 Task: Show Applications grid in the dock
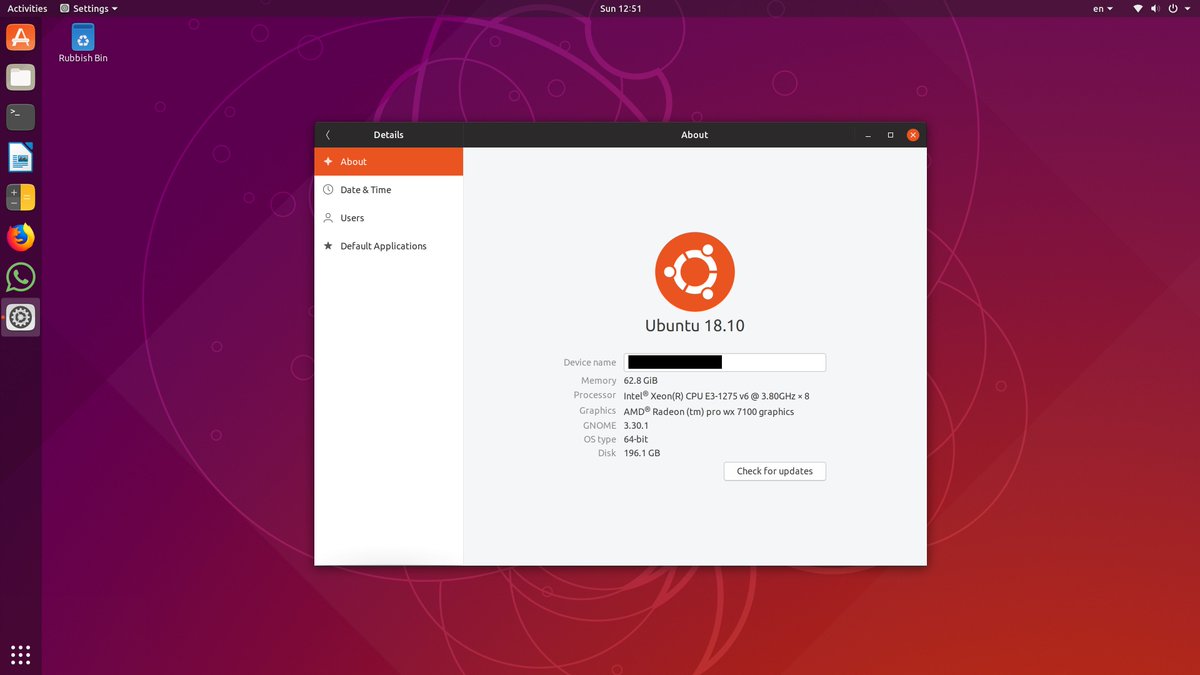pos(21,655)
